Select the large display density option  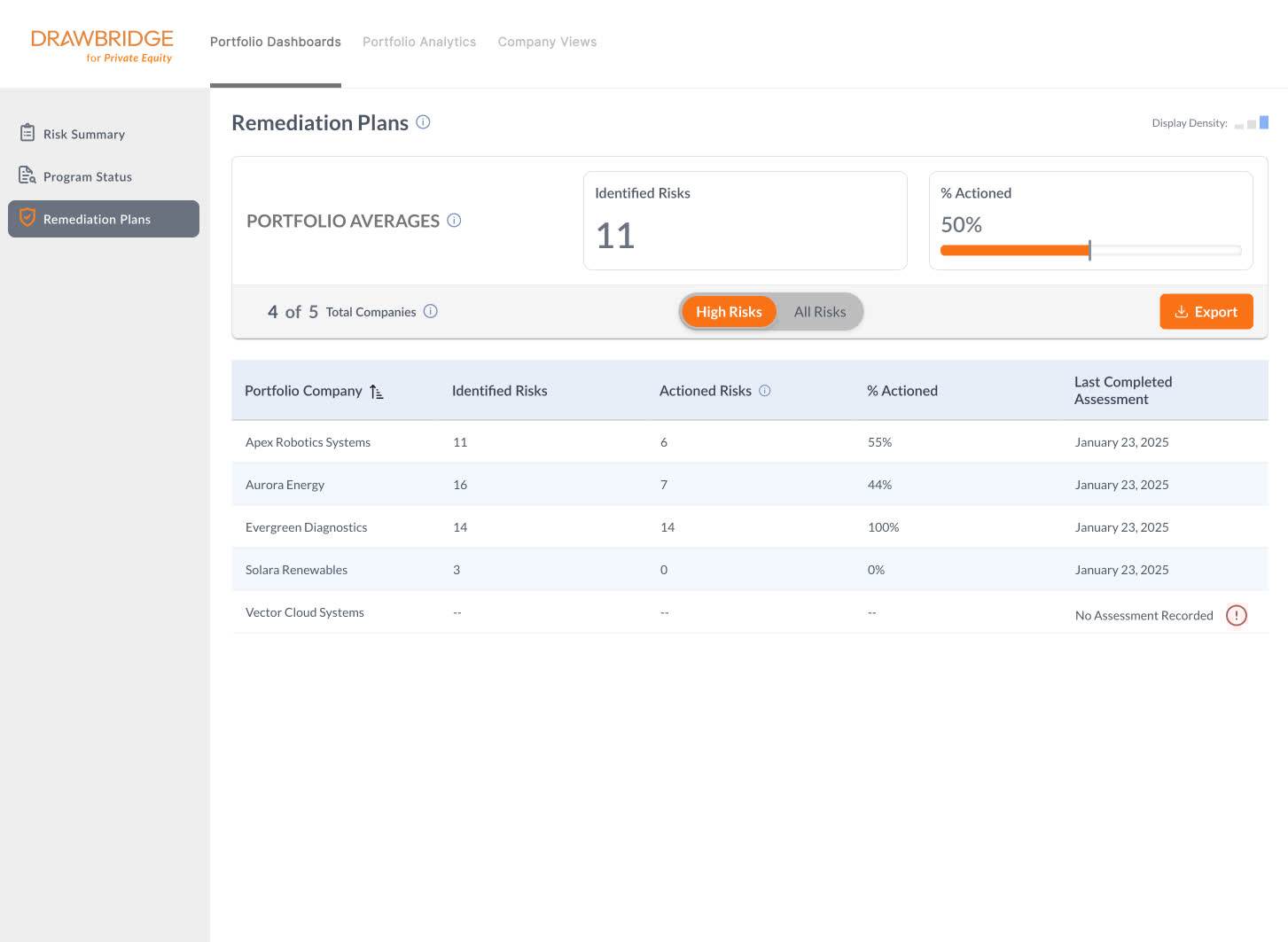(x=1264, y=122)
